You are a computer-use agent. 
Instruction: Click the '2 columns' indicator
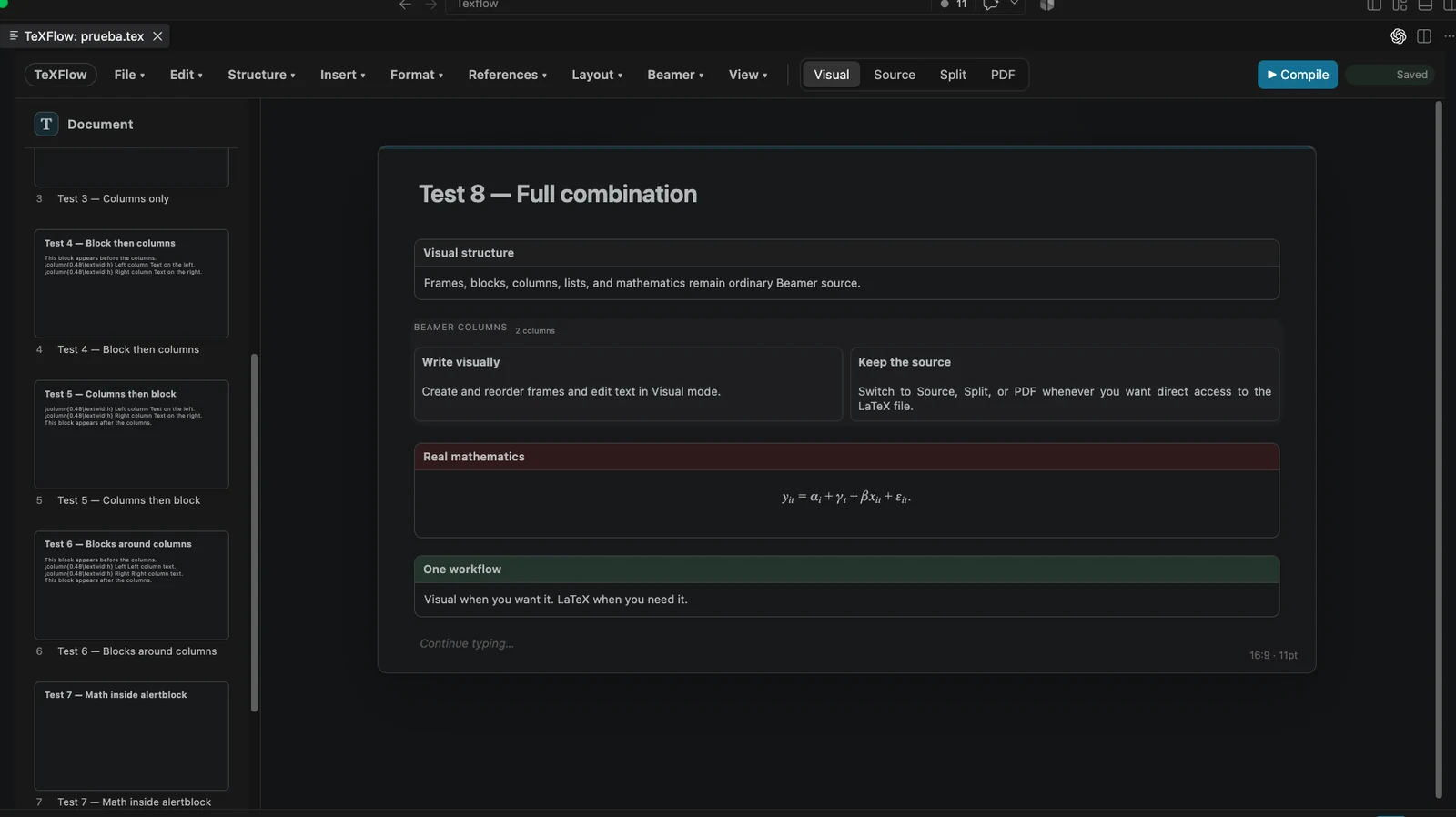point(535,330)
